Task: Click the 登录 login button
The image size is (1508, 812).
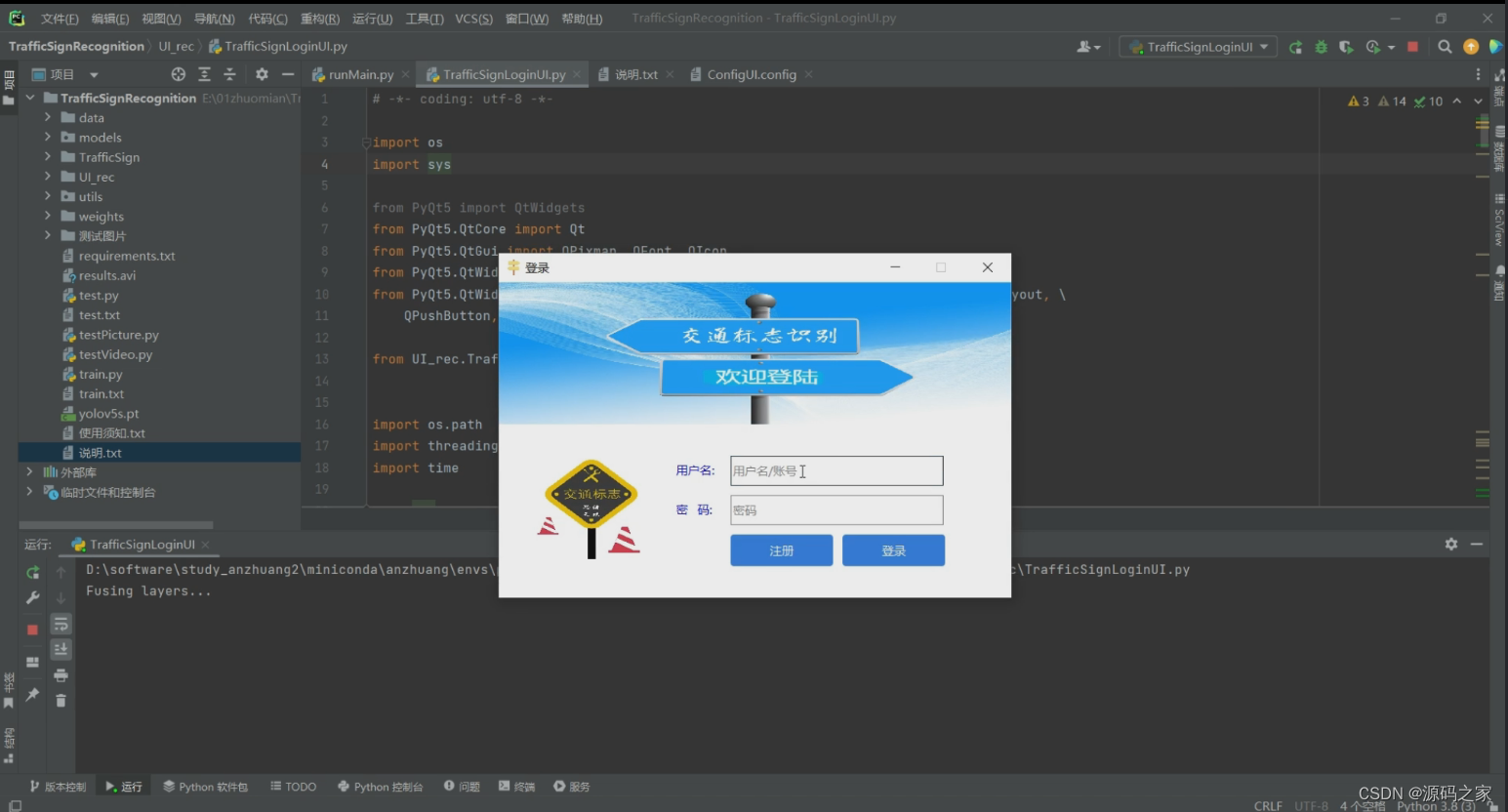Action: point(893,550)
